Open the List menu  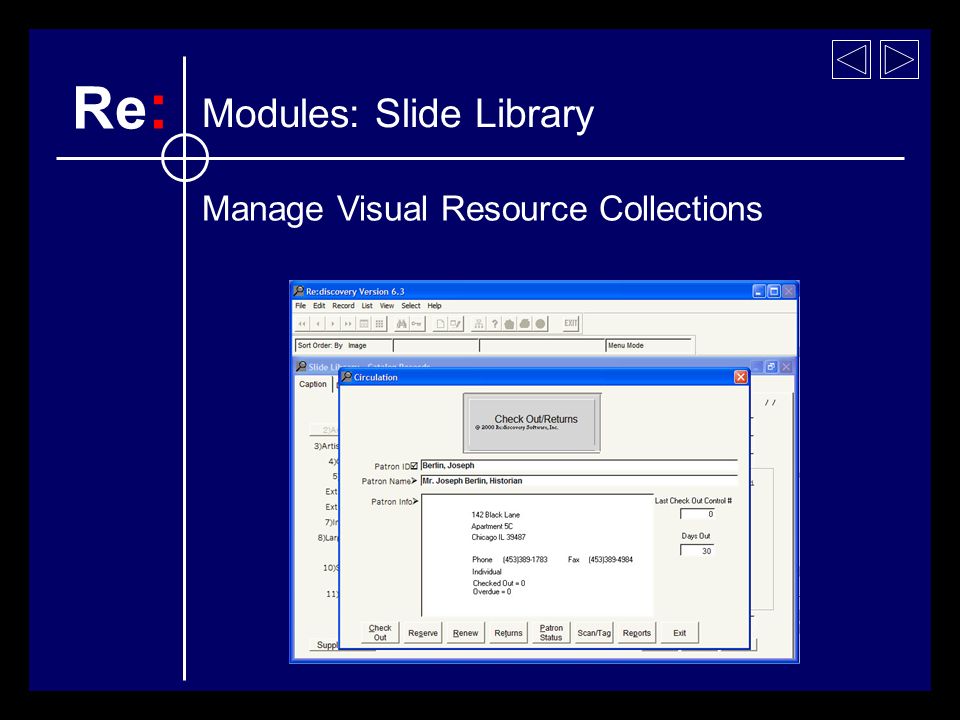coord(367,306)
